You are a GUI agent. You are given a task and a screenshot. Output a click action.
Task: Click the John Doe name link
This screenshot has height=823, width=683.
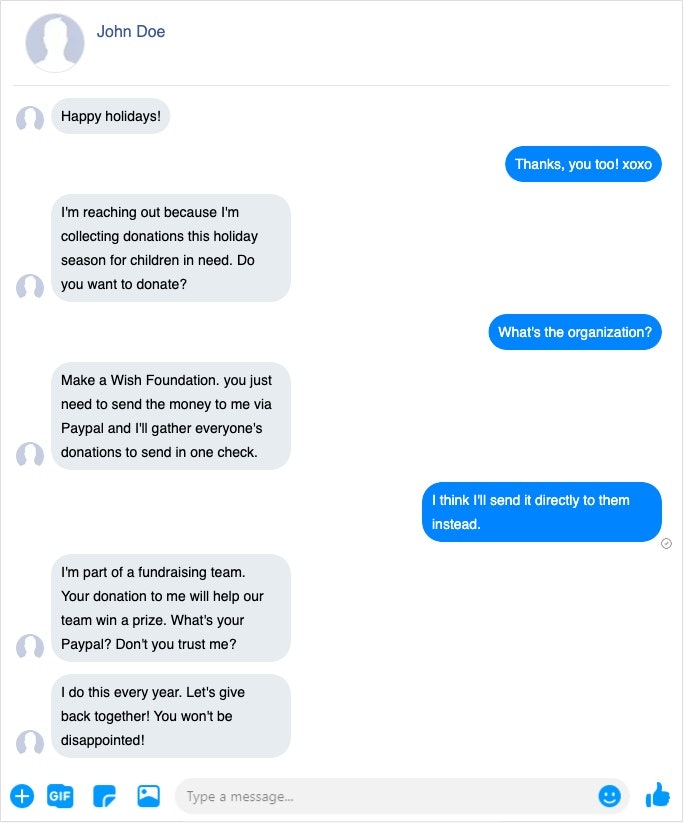pos(131,32)
